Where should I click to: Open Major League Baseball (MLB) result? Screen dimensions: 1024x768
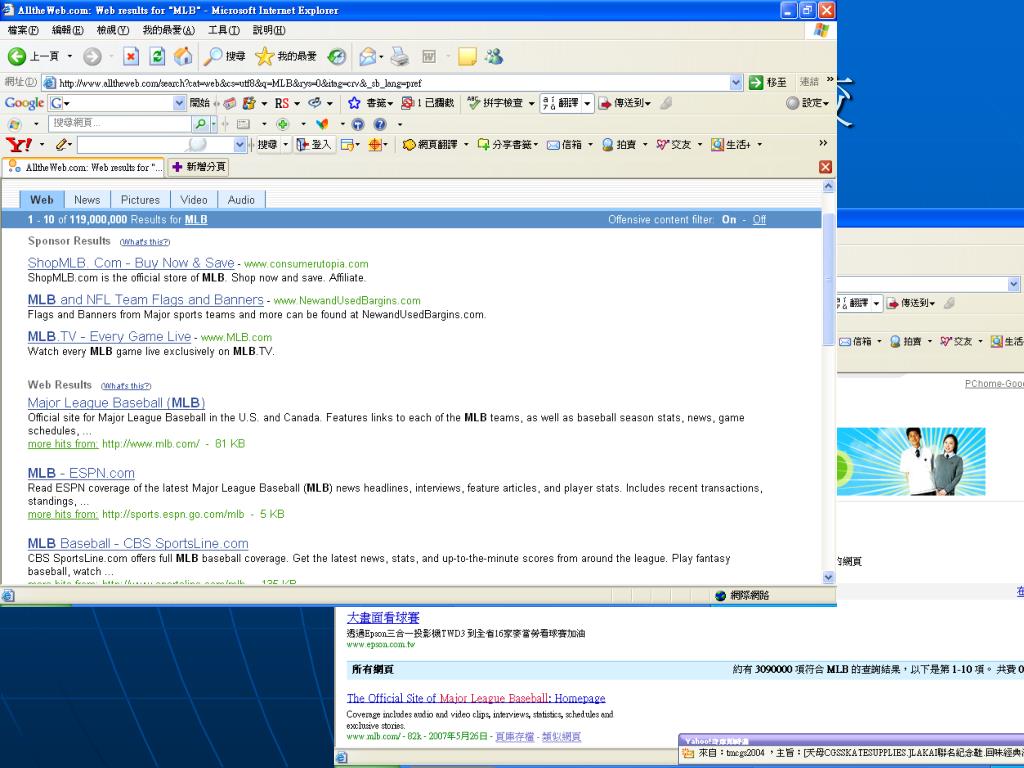point(116,403)
